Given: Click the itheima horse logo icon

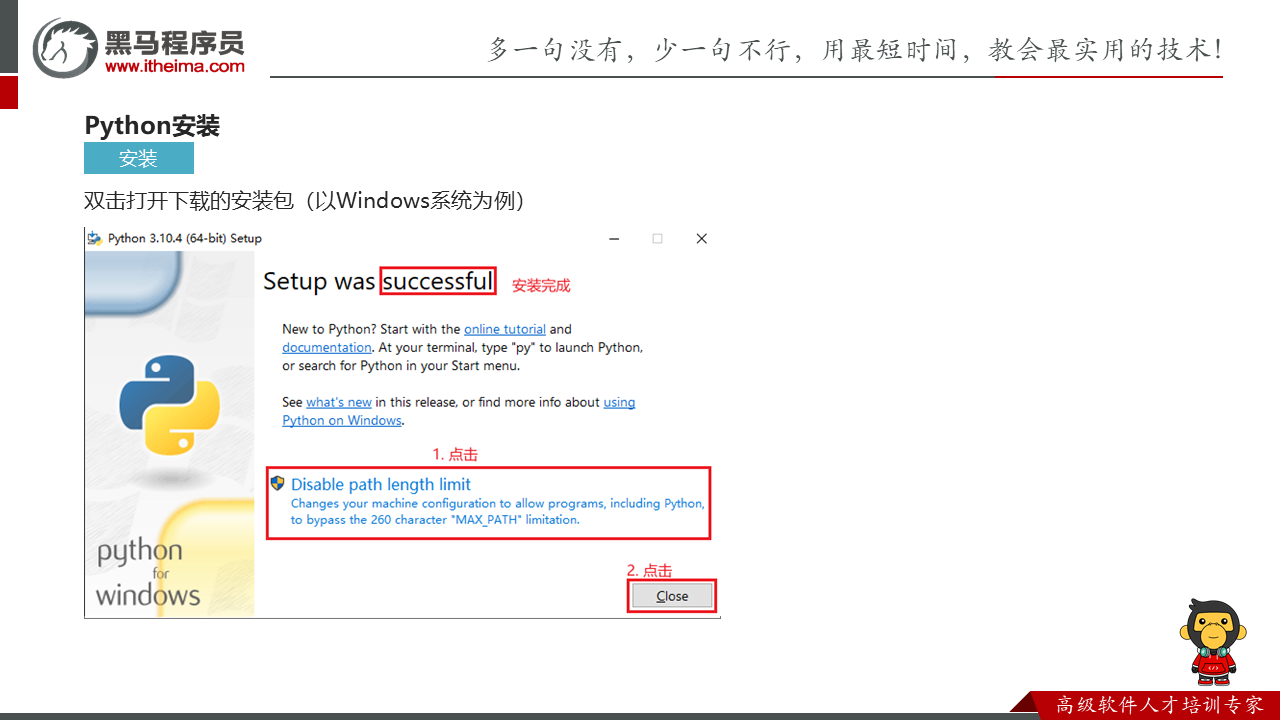Looking at the screenshot, I should click(x=65, y=47).
